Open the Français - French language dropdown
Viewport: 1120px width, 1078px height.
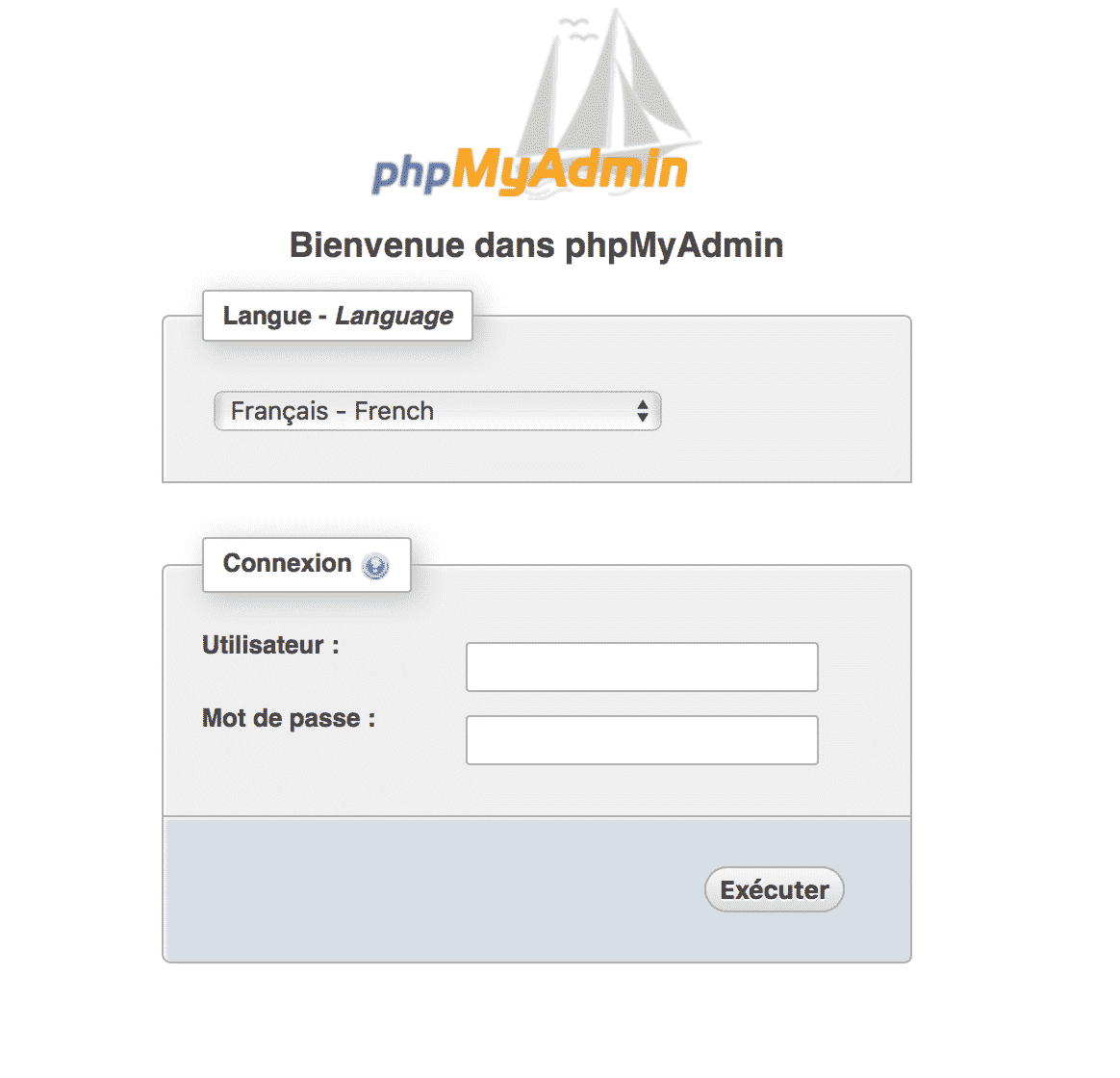(437, 411)
